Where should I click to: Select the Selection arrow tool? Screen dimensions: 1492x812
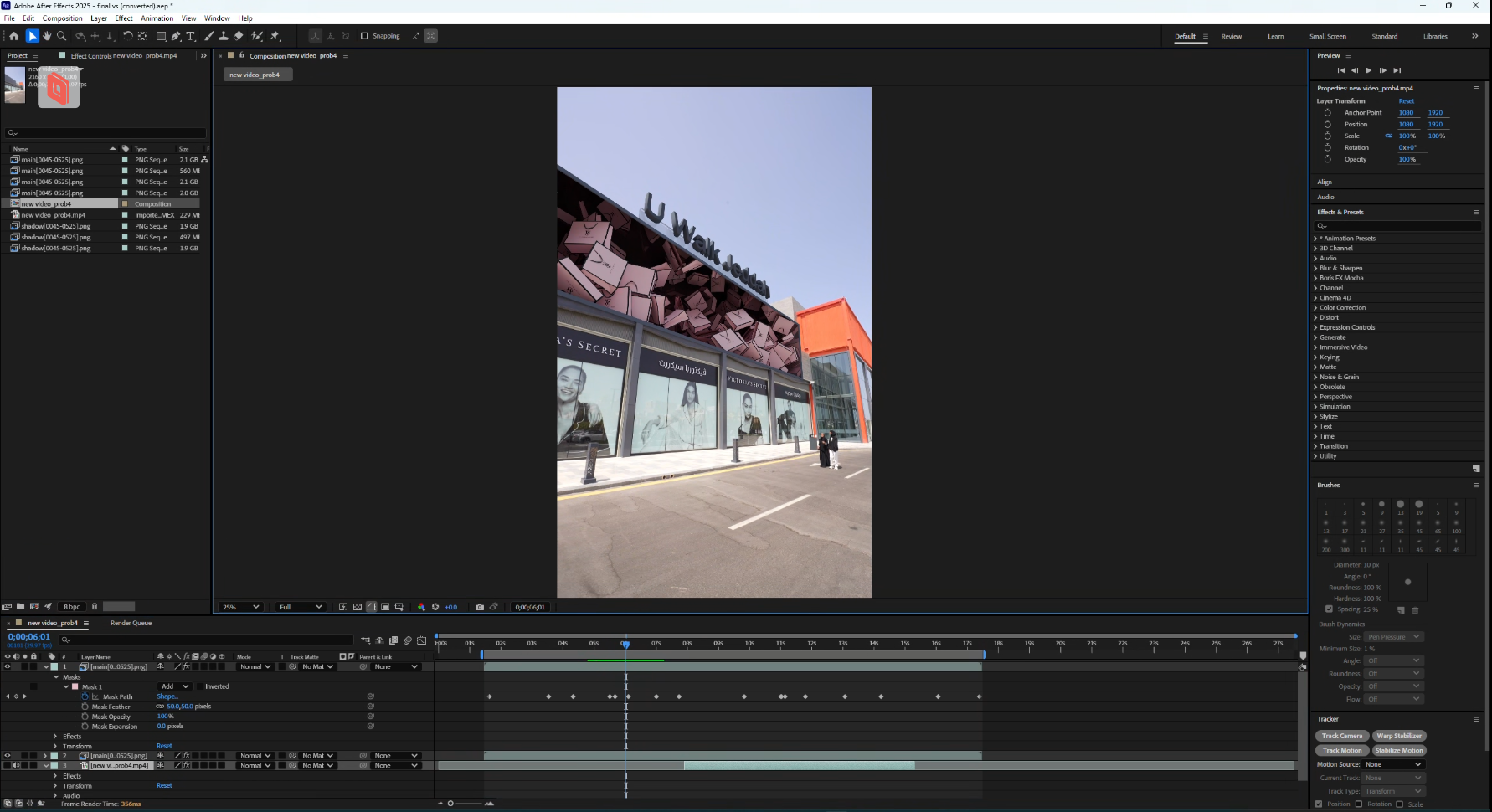[x=32, y=36]
